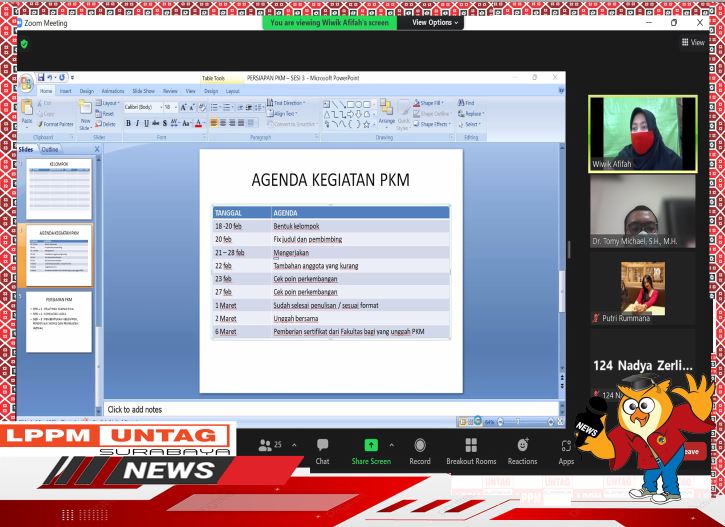This screenshot has height=527, width=725.
Task: Click Delete in the Slides group
Action: [106, 124]
